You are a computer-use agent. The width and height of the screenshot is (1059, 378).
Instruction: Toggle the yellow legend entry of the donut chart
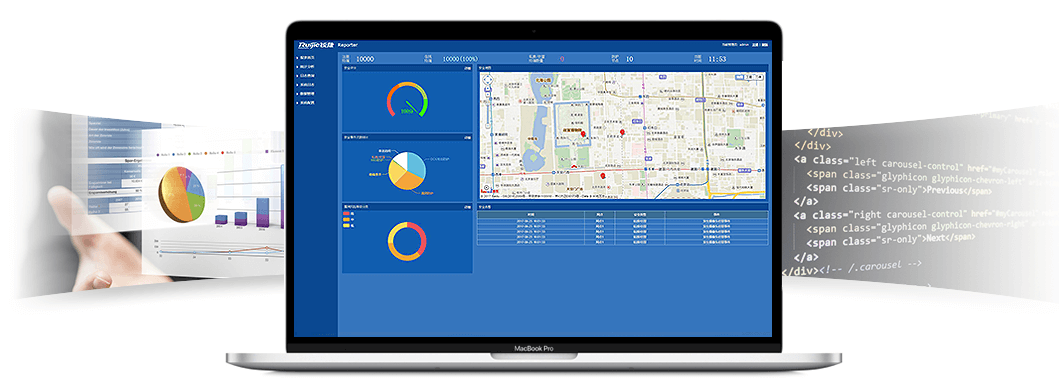[x=347, y=225]
